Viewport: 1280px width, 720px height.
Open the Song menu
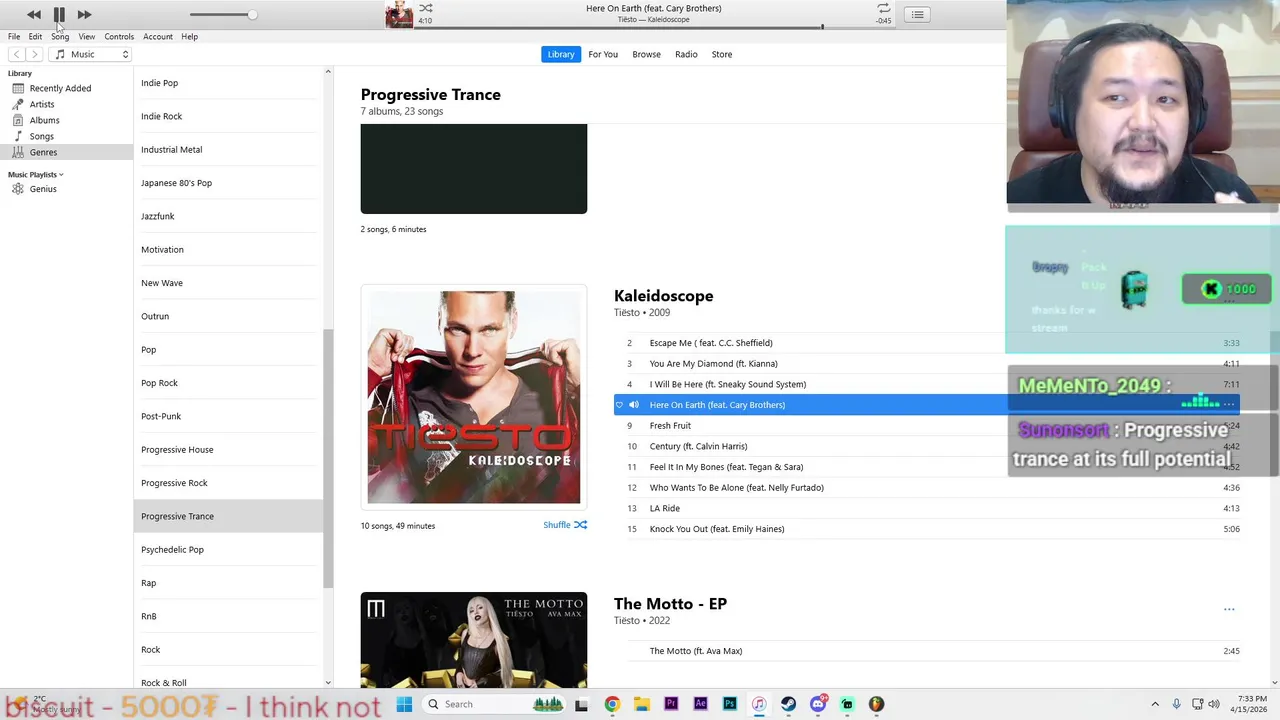[60, 36]
